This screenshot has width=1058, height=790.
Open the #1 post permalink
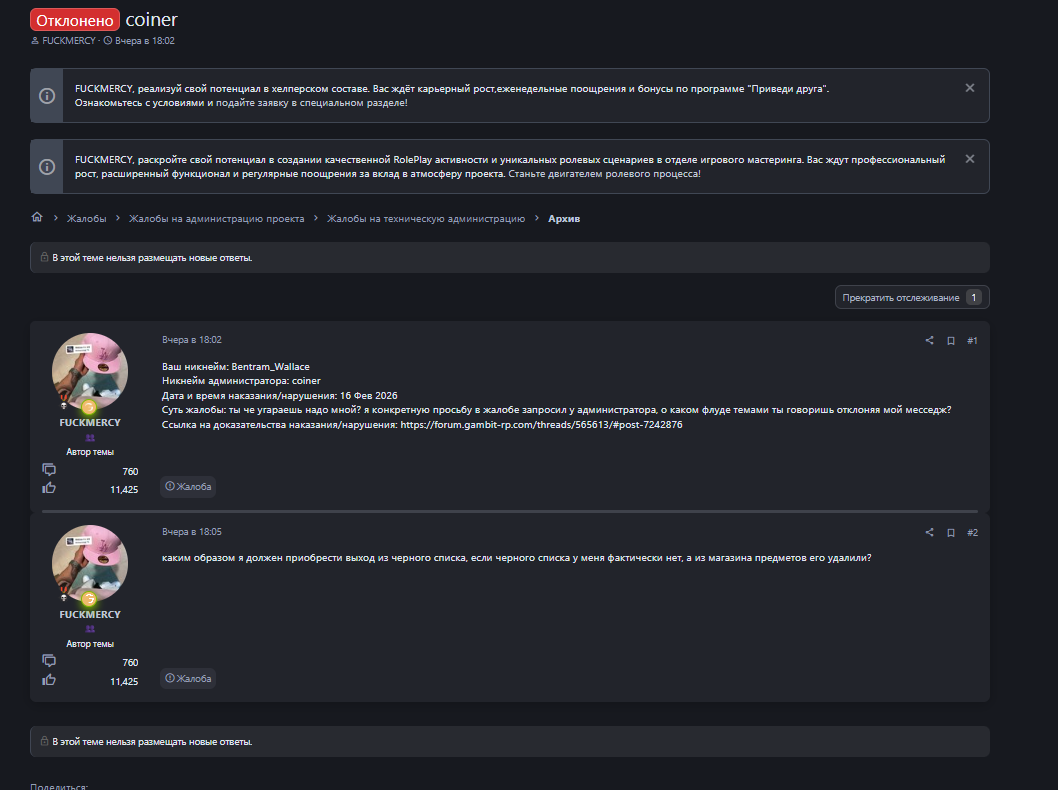[x=972, y=341]
